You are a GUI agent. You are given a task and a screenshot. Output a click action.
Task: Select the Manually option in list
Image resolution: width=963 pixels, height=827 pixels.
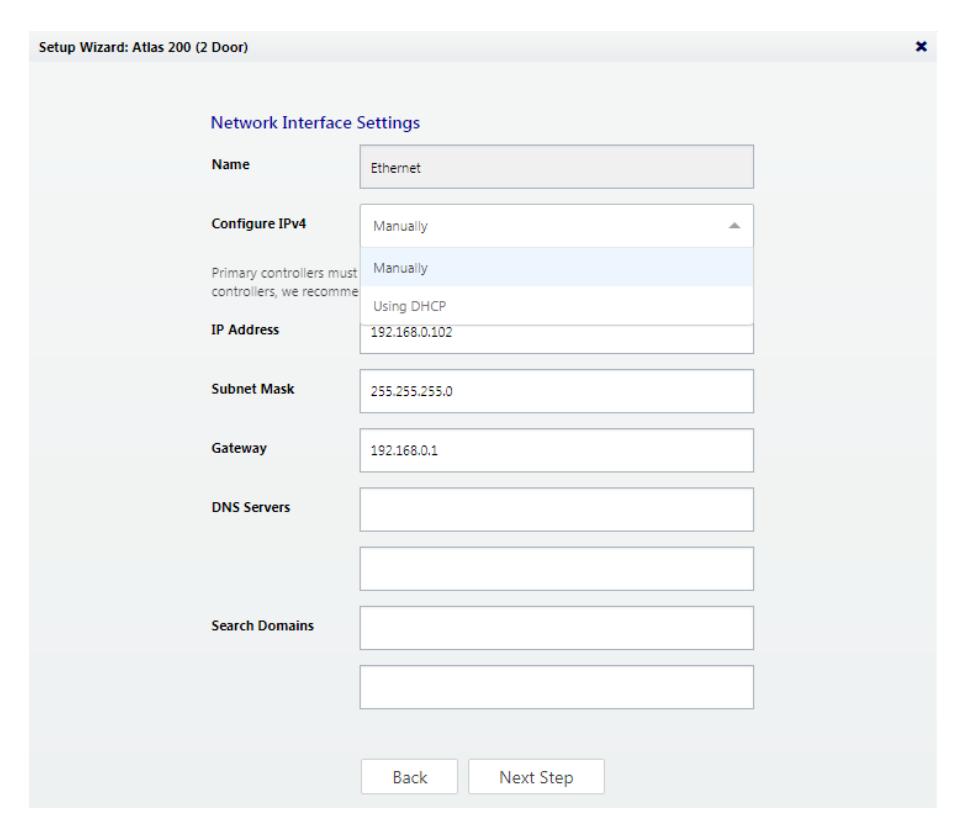tap(556, 268)
